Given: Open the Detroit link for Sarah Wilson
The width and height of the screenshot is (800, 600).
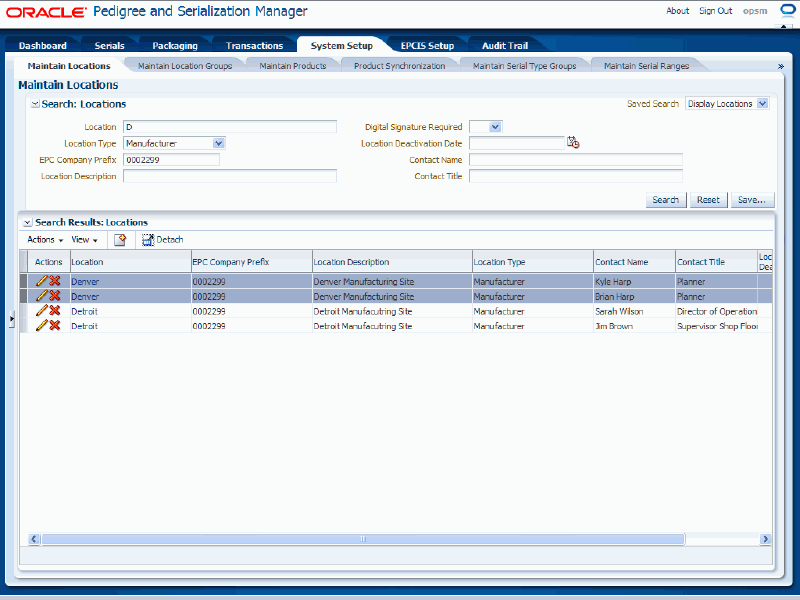Looking at the screenshot, I should tap(84, 311).
